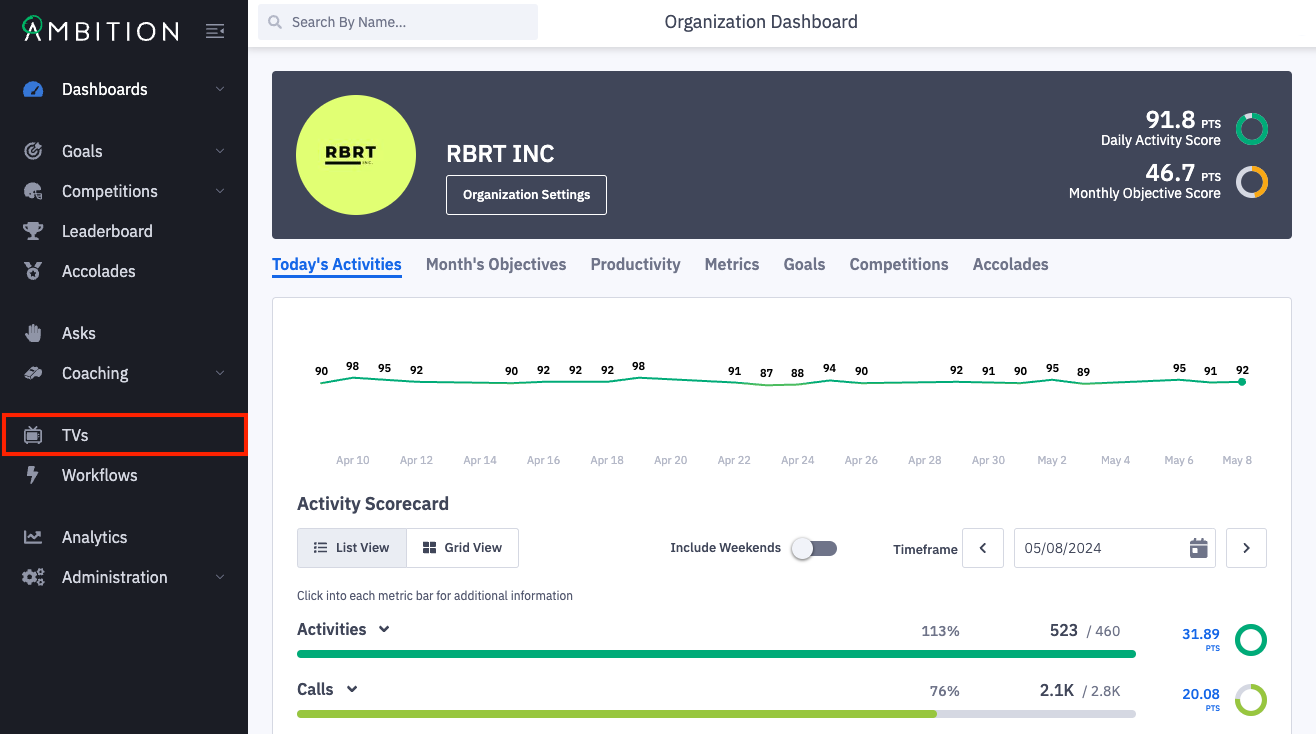Click the Search By Name field
The image size is (1316, 734).
[x=398, y=22]
